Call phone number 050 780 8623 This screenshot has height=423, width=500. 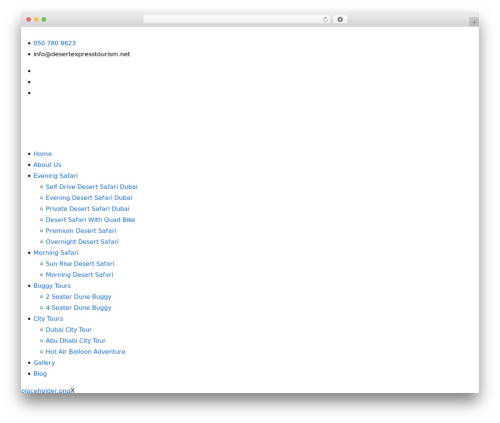point(54,43)
